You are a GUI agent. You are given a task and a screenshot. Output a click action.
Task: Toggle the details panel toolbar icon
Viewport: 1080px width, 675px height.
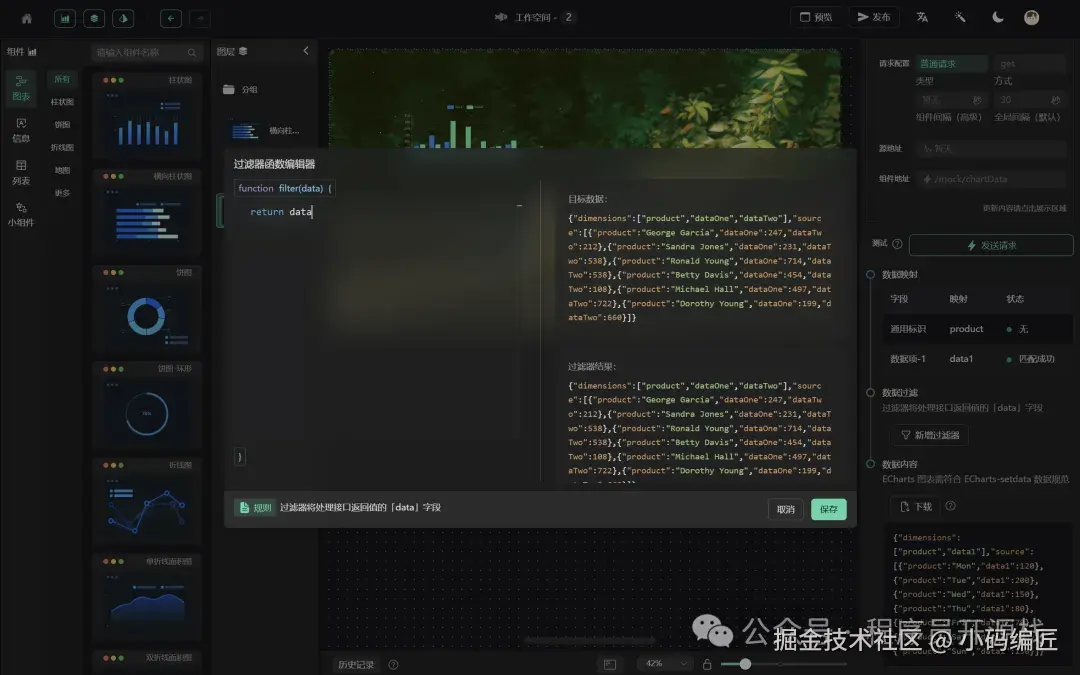[123, 19]
